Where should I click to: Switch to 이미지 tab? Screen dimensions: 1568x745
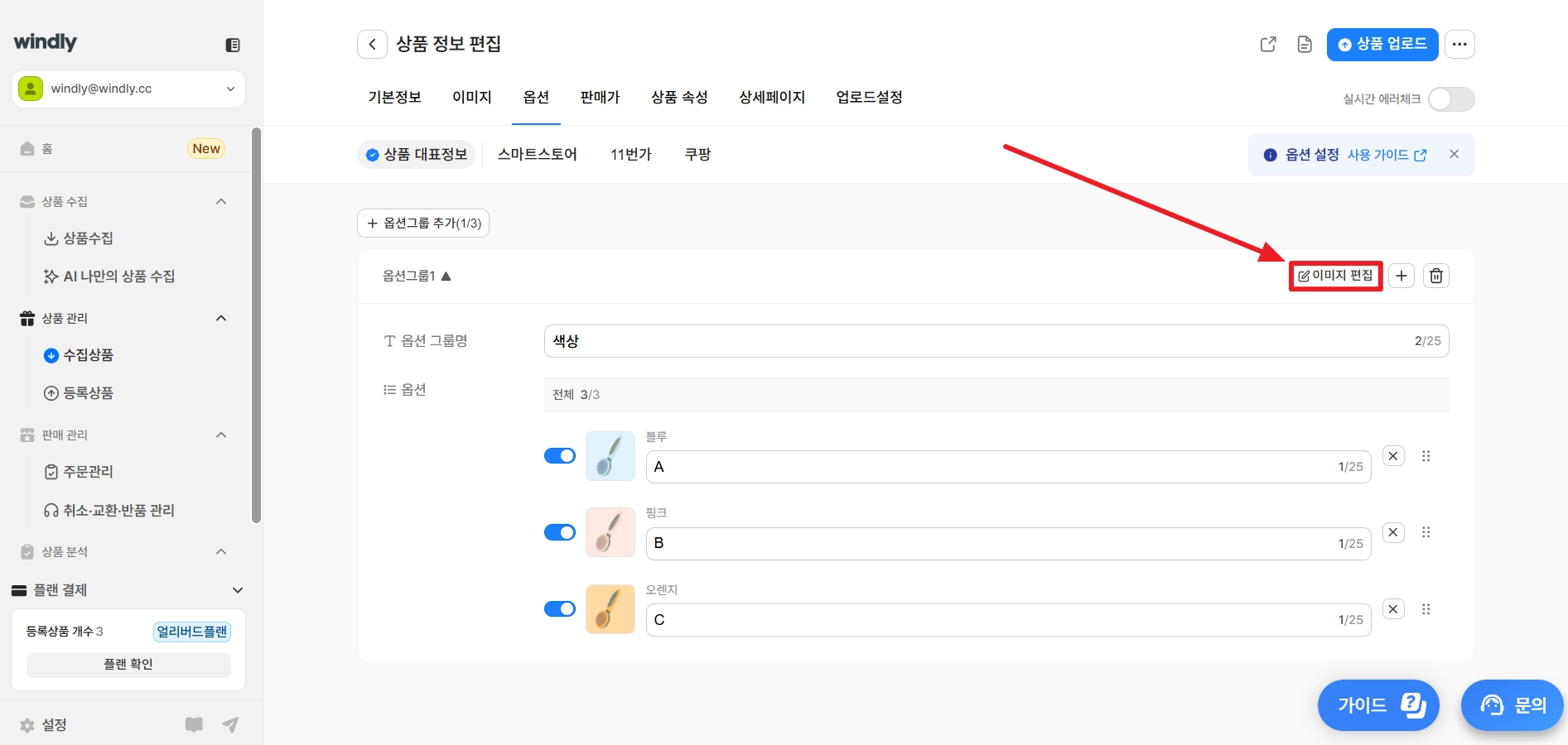tap(472, 98)
